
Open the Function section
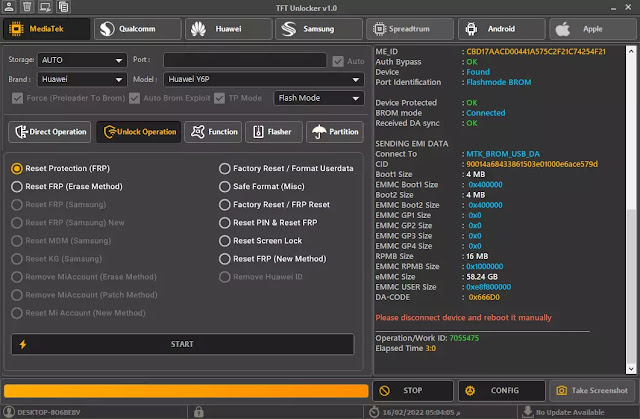click(213, 132)
